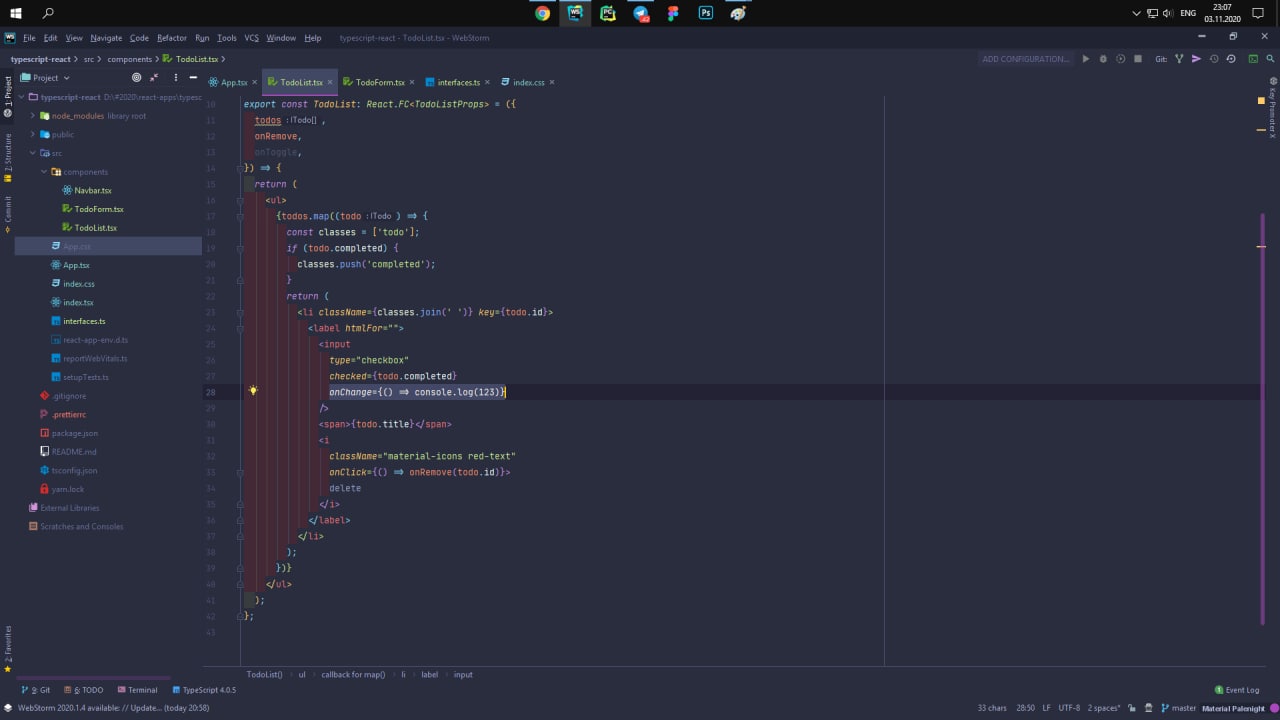This screenshot has height=720, width=1280.
Task: Click the Search Everywhere magnifier icon
Action: pyautogui.click(x=1270, y=59)
